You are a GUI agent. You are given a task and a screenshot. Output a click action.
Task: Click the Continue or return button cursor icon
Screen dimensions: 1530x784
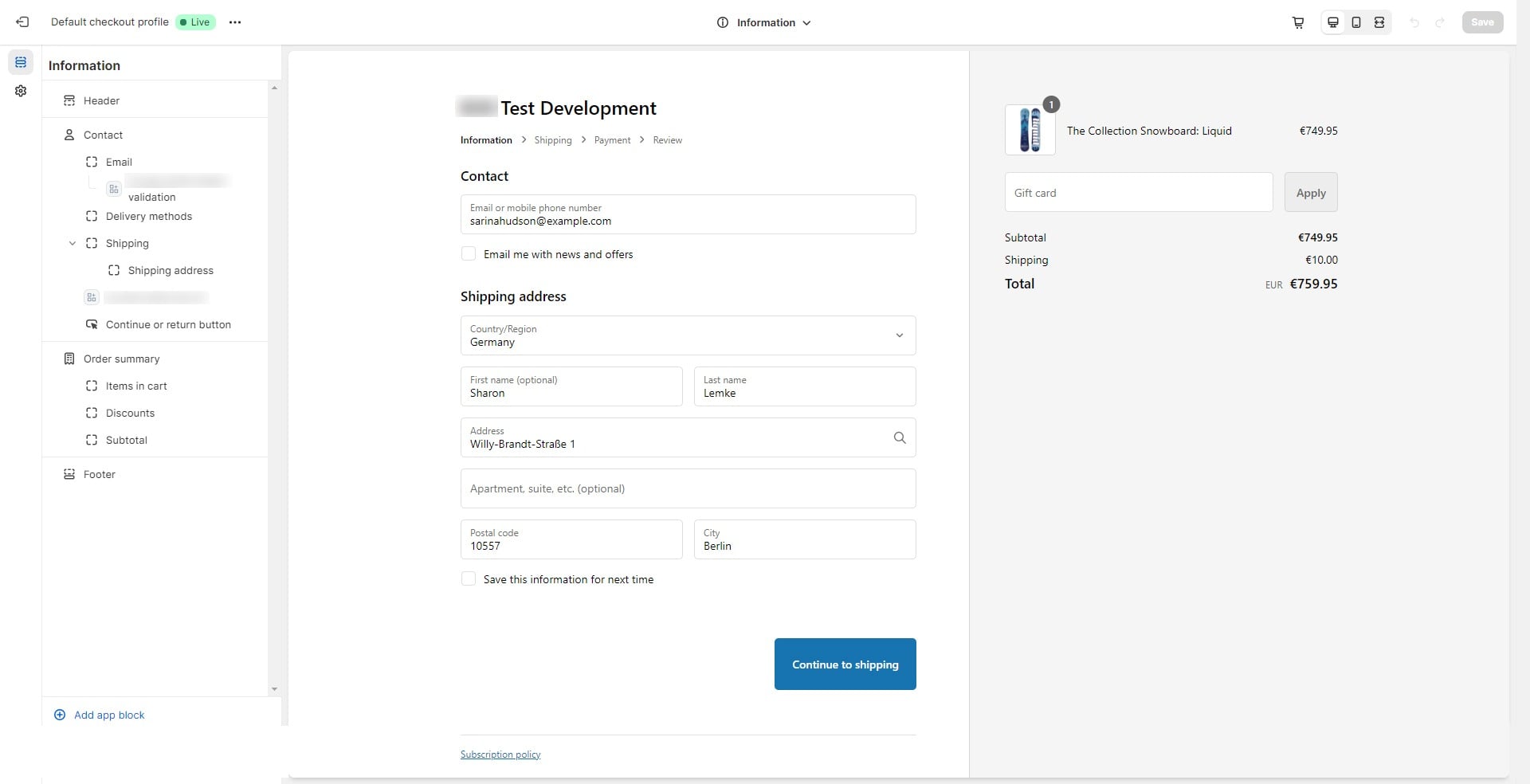pos(92,324)
